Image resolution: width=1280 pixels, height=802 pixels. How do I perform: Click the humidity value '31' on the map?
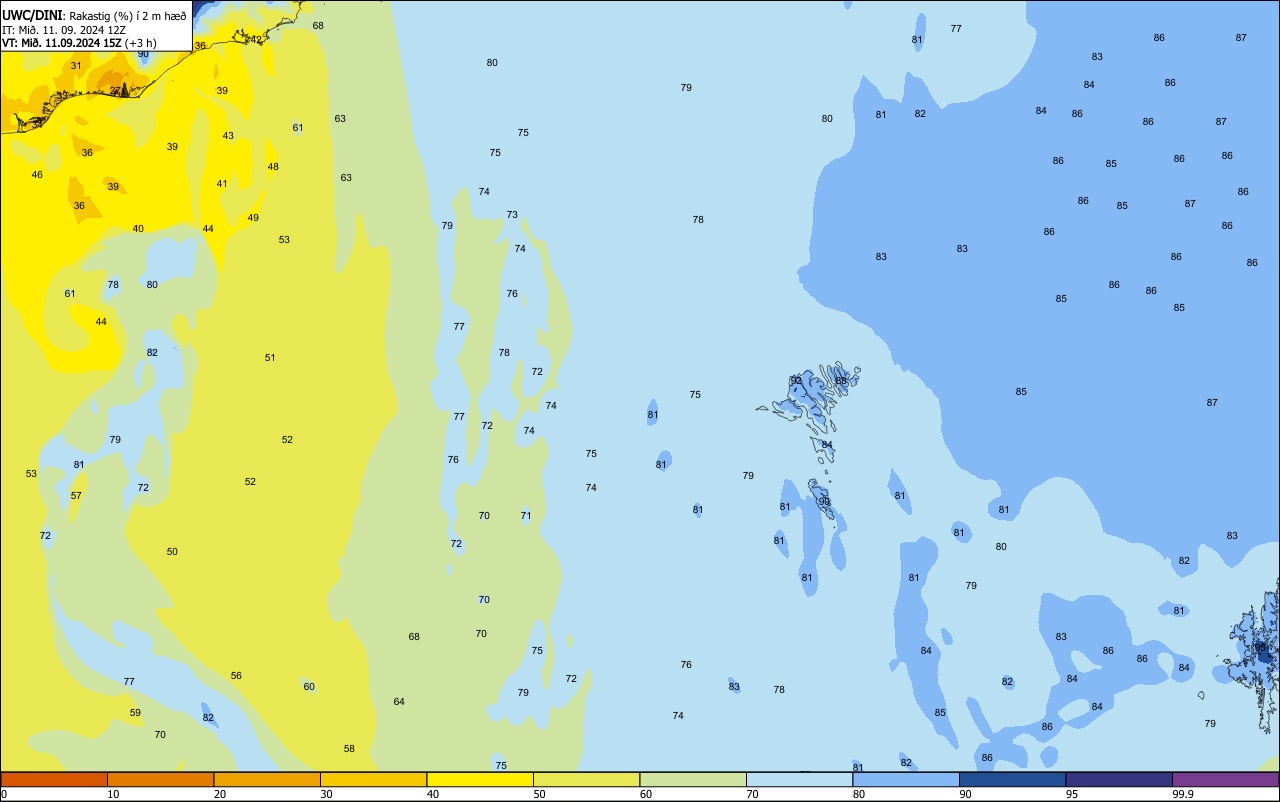point(76,66)
